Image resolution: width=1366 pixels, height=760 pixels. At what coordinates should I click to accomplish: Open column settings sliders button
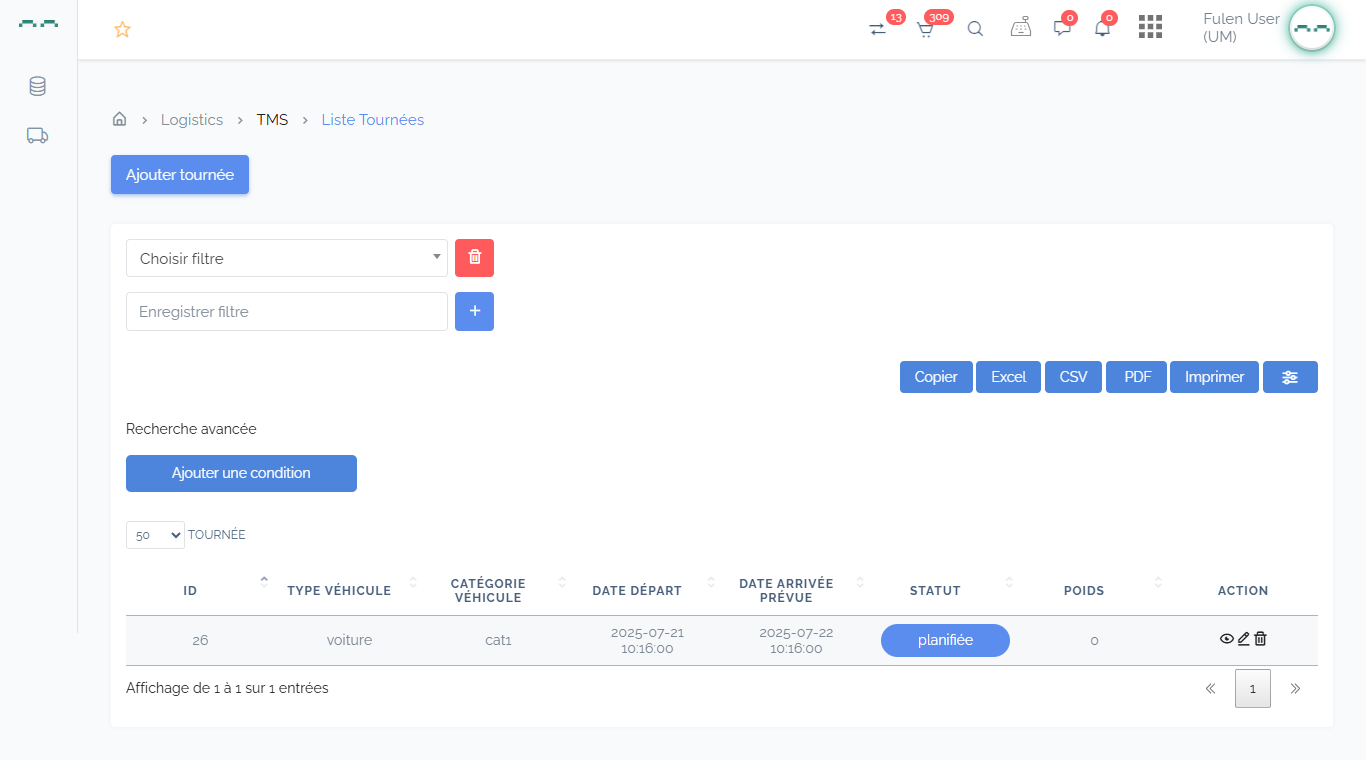[x=1290, y=377]
